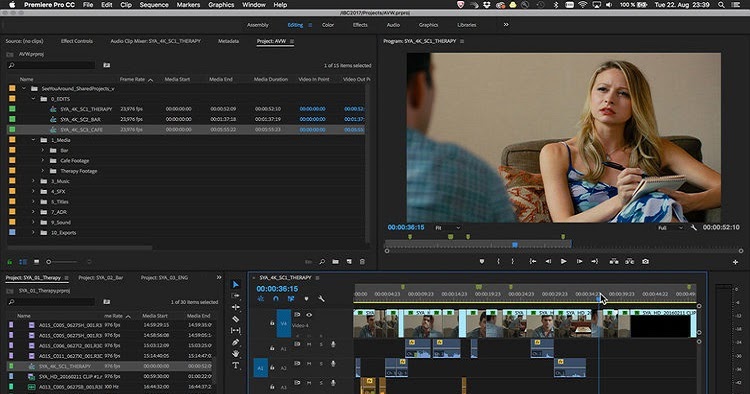Image resolution: width=750 pixels, height=394 pixels.
Task: Collapse the 1_Media bin
Action: 33,140
